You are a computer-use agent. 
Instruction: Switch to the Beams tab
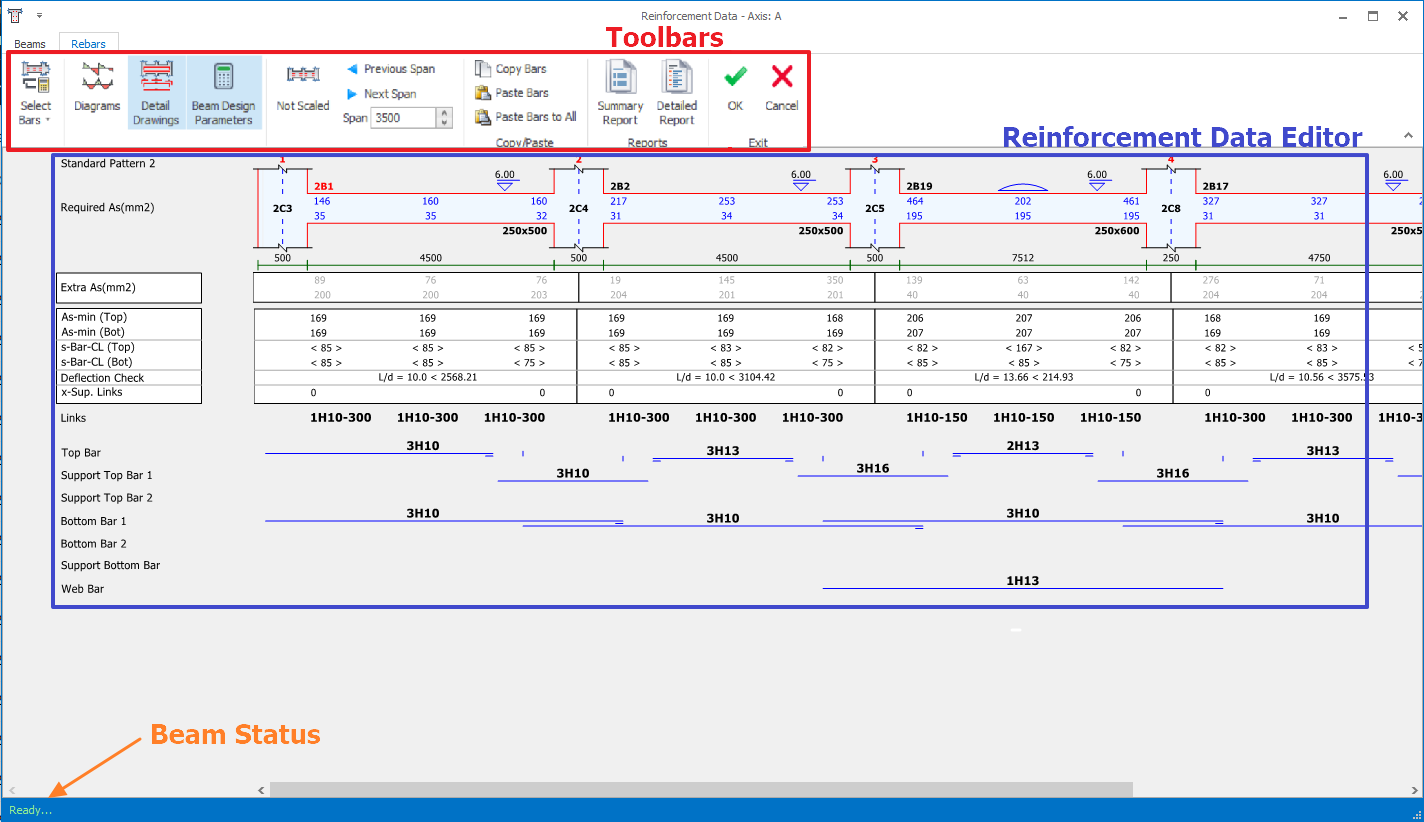30,44
